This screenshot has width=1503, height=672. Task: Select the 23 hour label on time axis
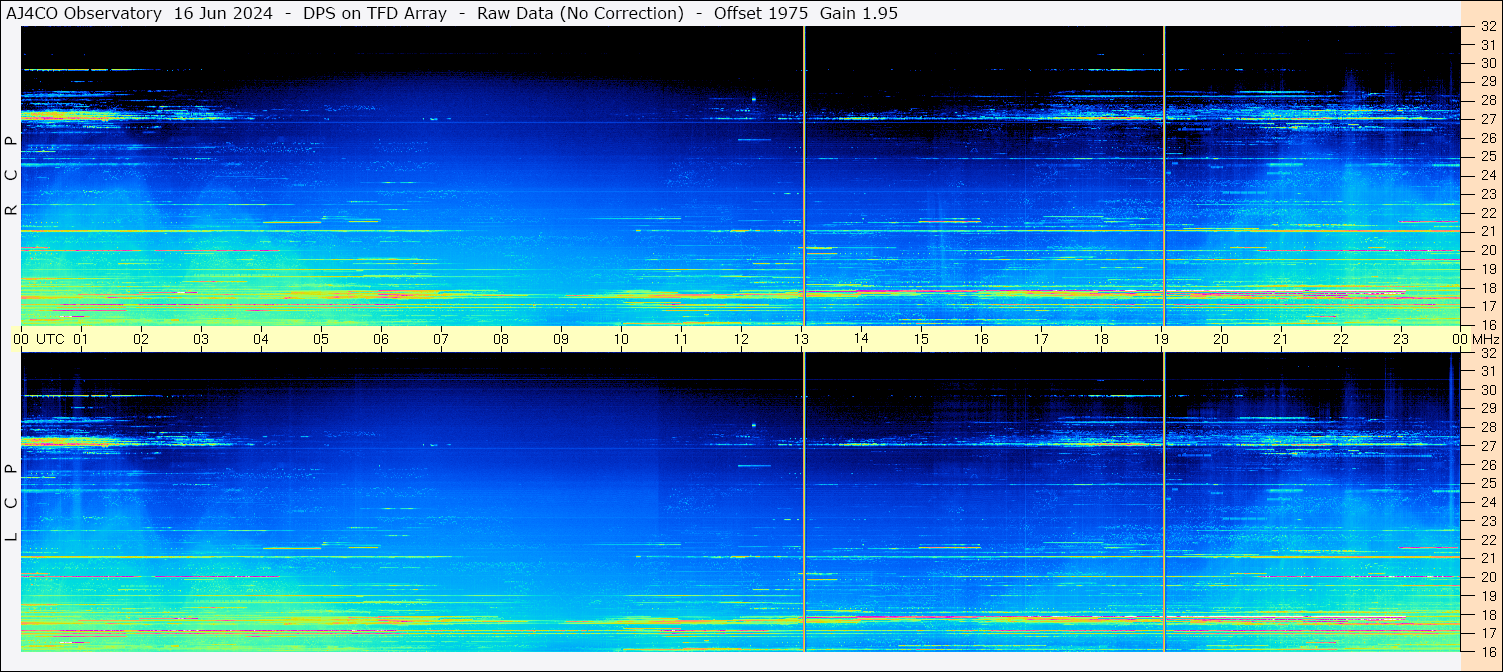[x=1401, y=339]
